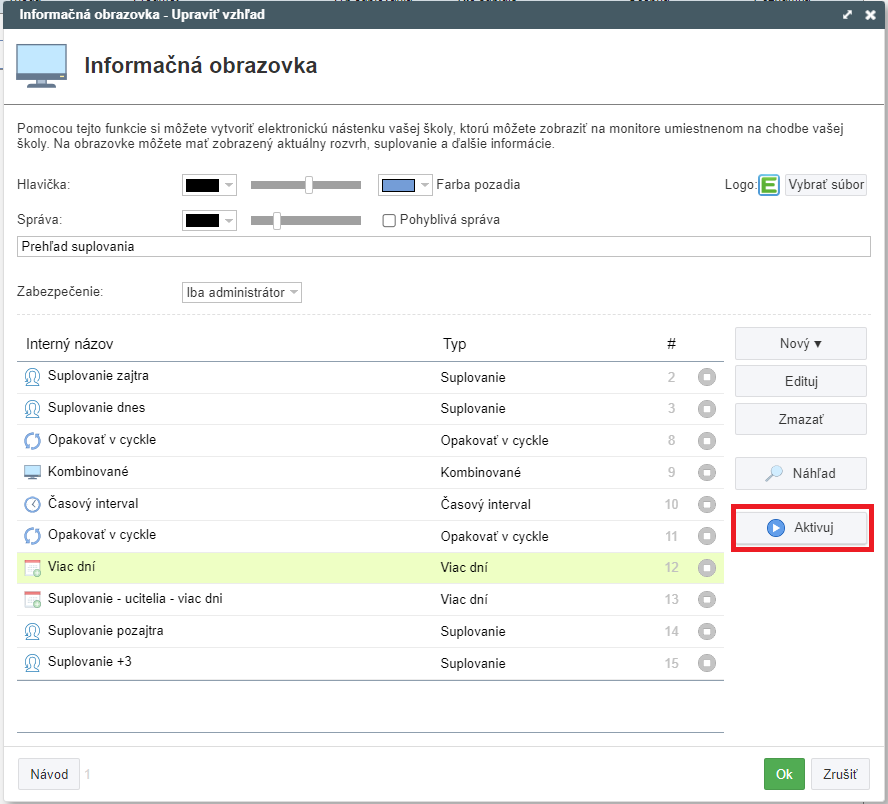
Task: Toggle status circle for Suplovanie dnes
Action: tap(706, 408)
